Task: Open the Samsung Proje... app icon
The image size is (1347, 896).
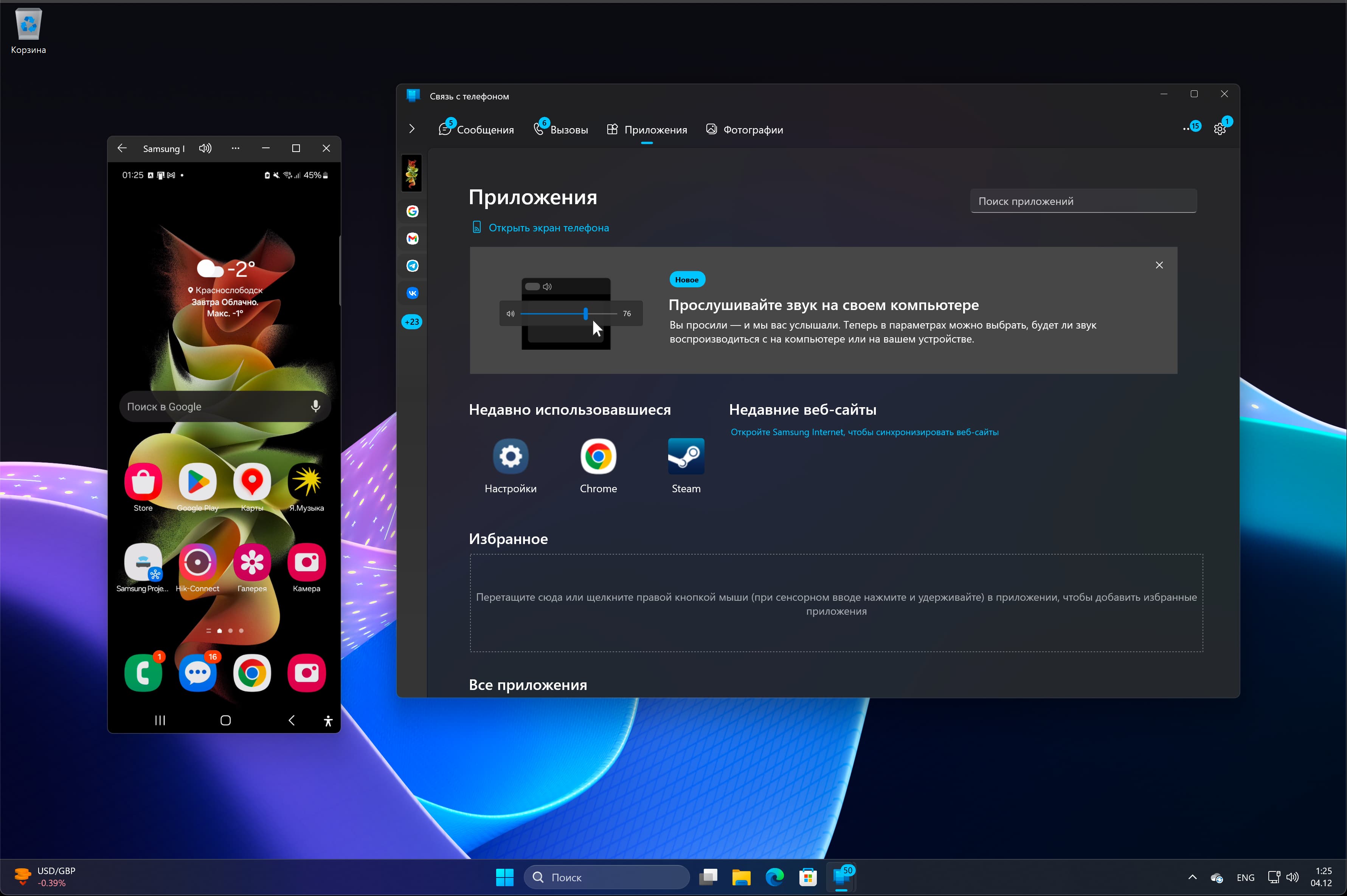Action: coord(143,563)
